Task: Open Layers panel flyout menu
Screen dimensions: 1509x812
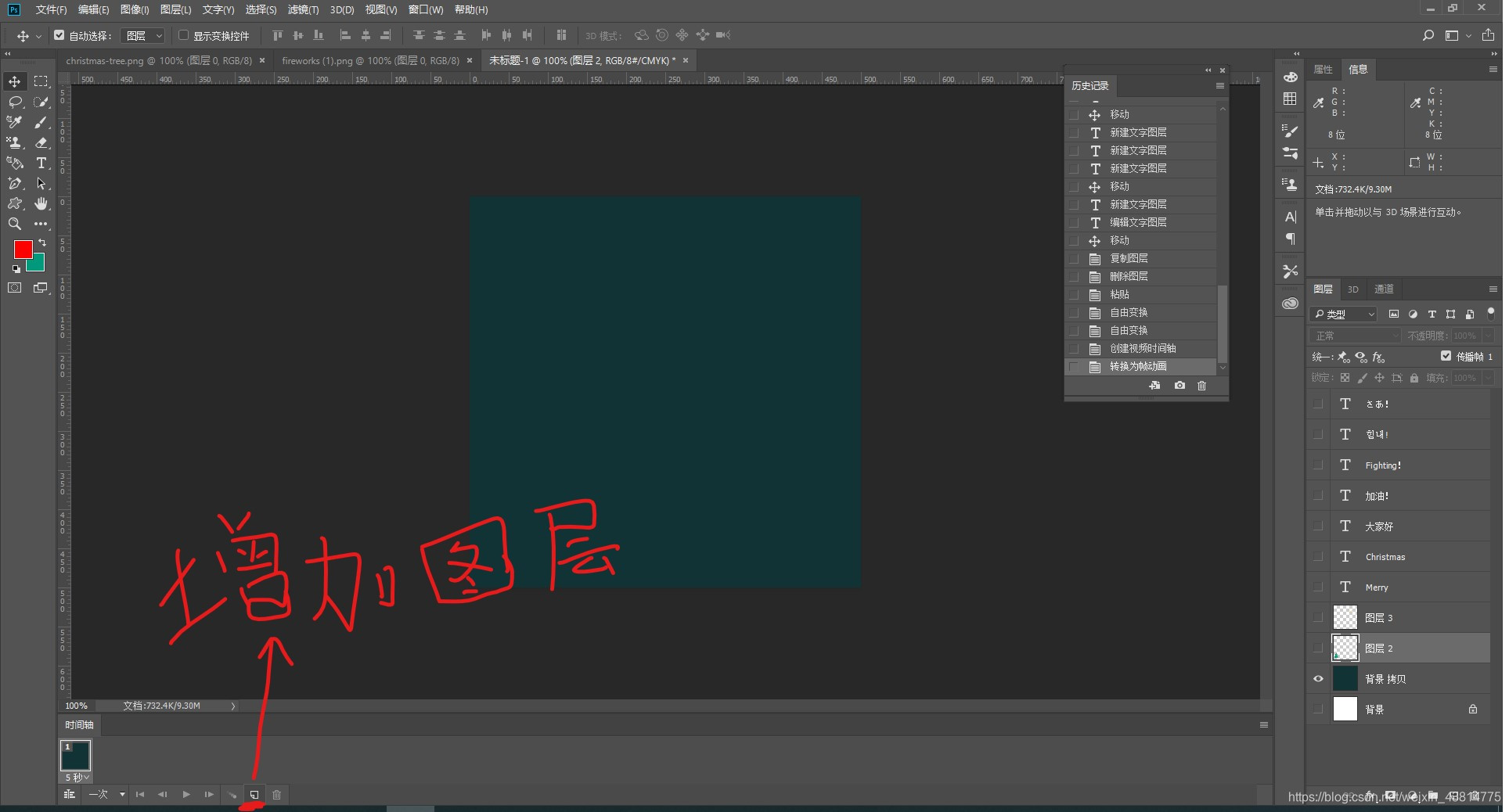Action: pyautogui.click(x=1493, y=289)
